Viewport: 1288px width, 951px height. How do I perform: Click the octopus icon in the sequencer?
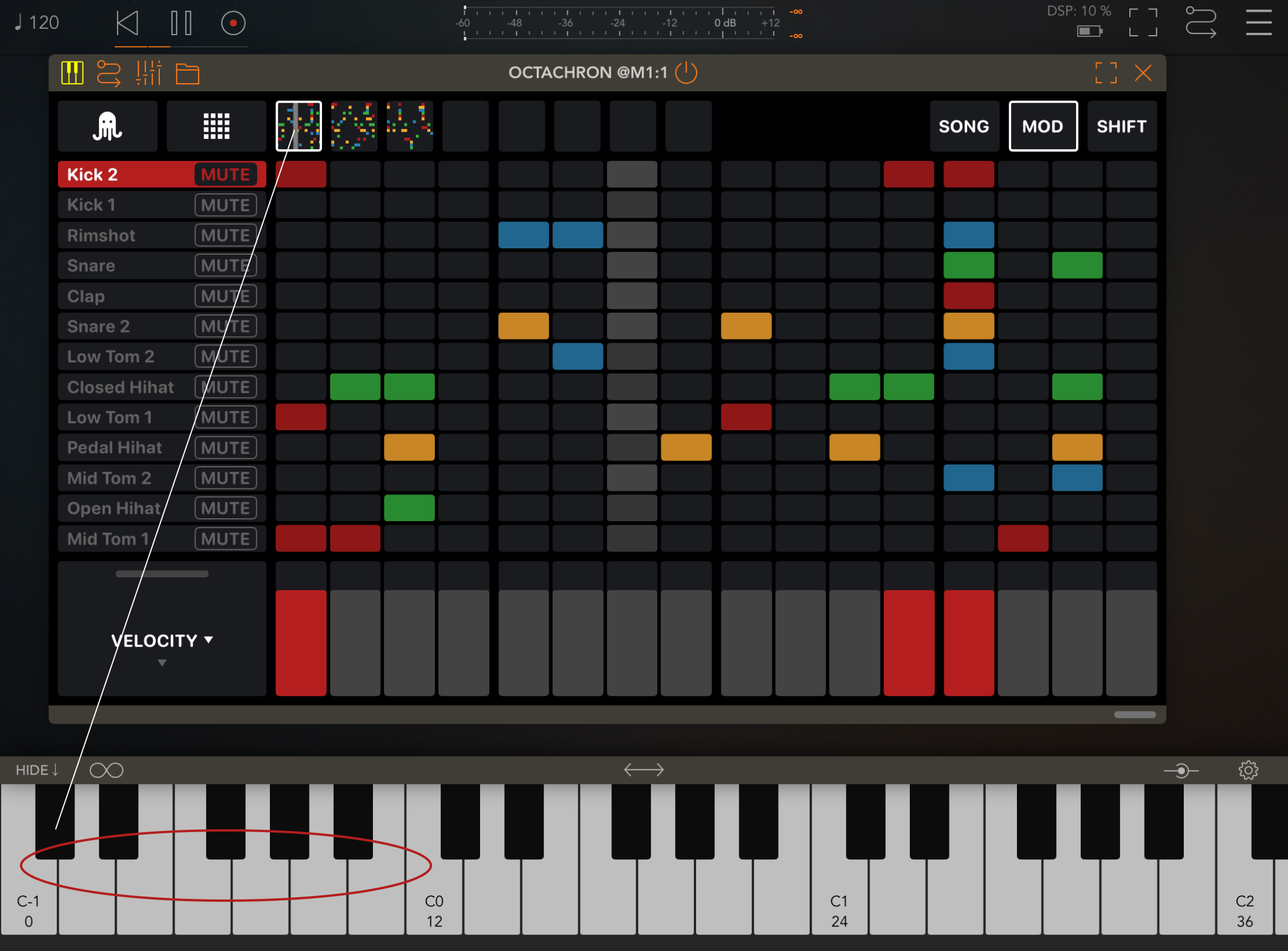tap(107, 126)
